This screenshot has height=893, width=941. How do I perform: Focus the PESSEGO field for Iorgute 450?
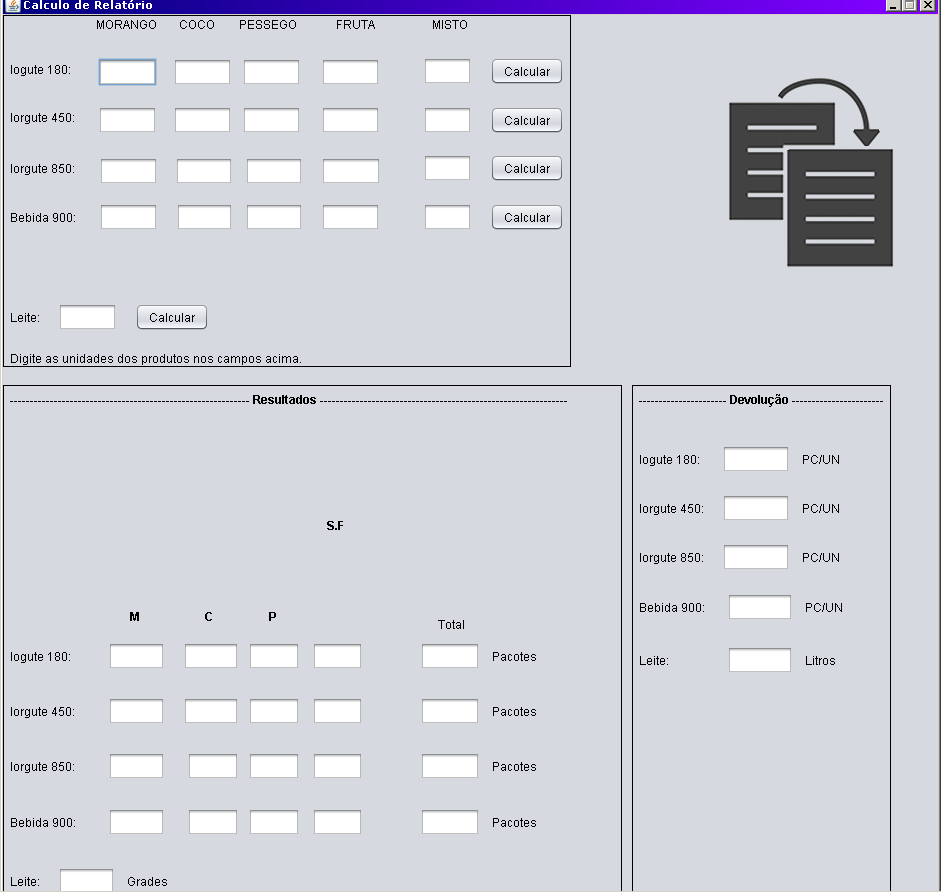tap(271, 120)
